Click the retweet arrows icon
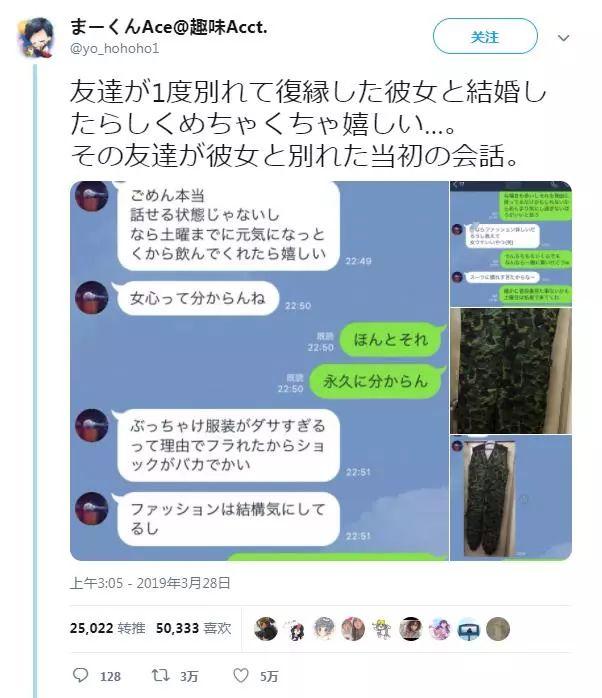Viewport: 602px width, 698px height. point(160,675)
